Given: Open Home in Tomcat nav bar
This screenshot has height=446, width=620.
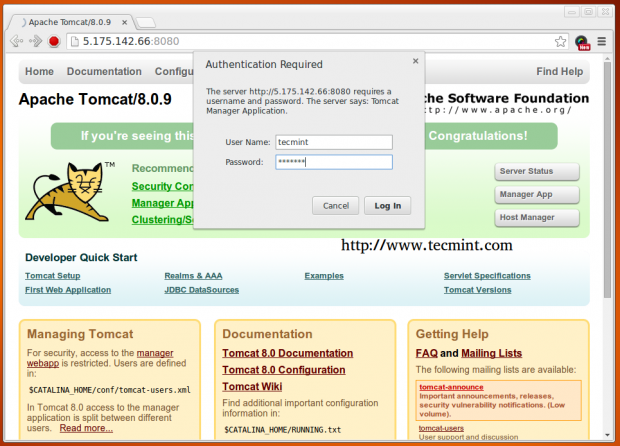Looking at the screenshot, I should coord(39,72).
